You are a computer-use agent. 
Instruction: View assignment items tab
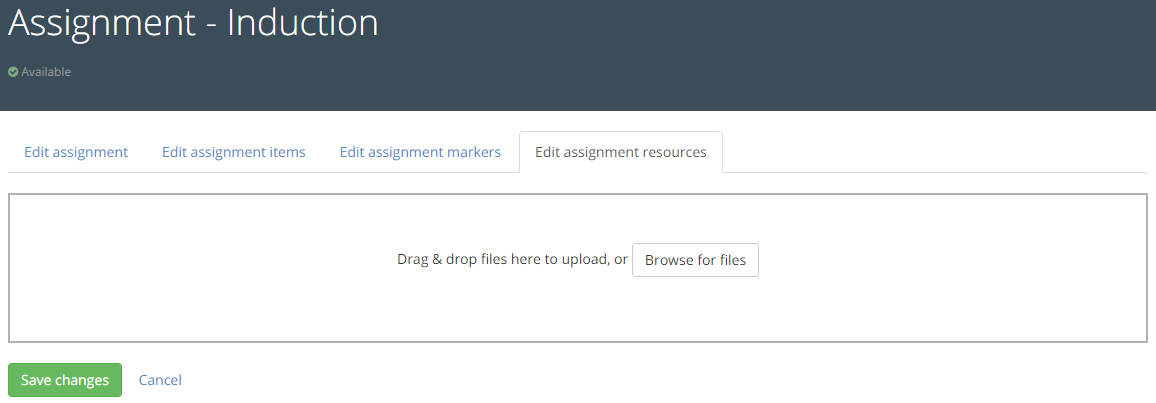tap(234, 152)
